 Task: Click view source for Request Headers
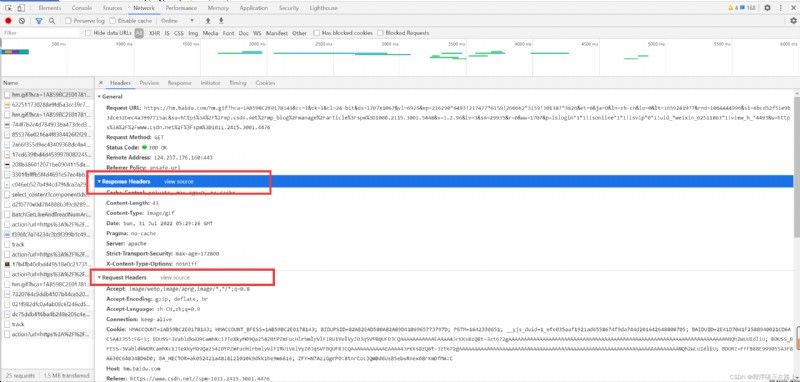point(175,277)
